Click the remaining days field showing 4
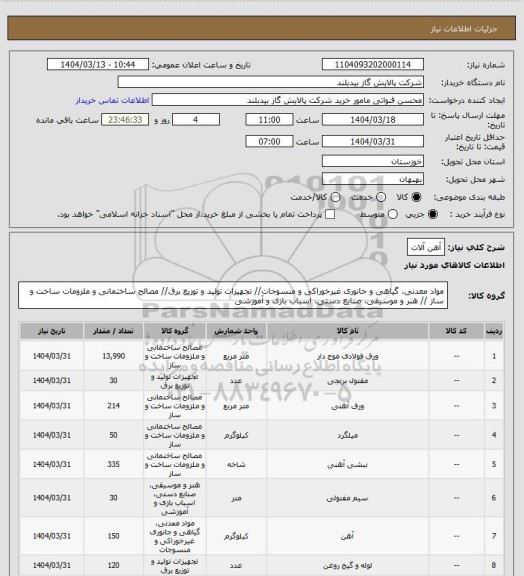The image size is (524, 576). point(196,120)
